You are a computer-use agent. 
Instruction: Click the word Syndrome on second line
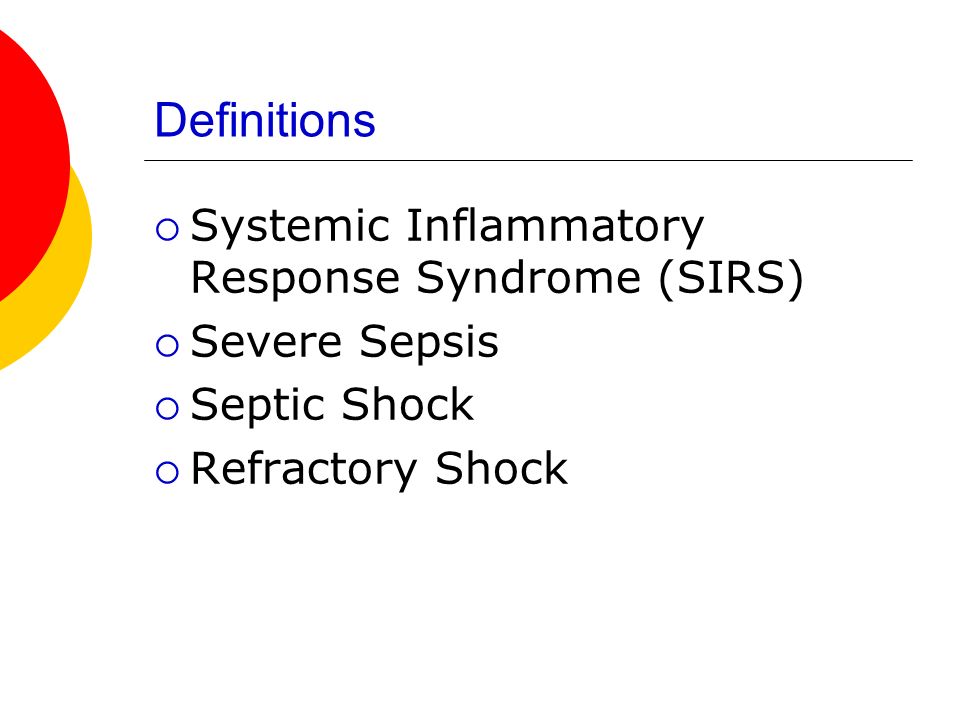click(528, 279)
